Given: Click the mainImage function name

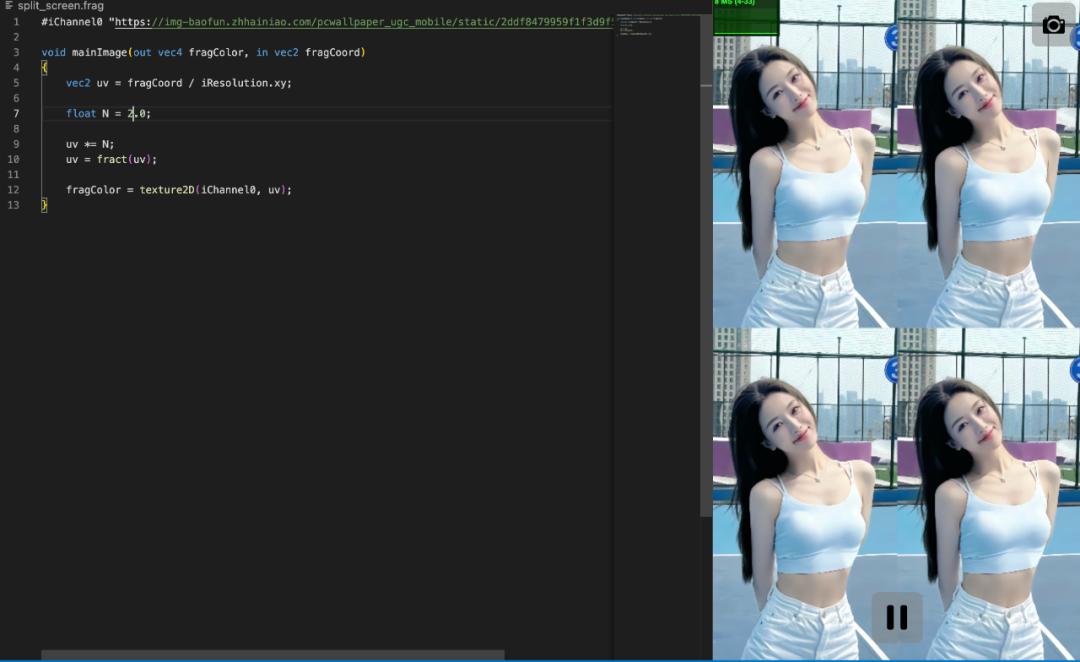Looking at the screenshot, I should [98, 53].
